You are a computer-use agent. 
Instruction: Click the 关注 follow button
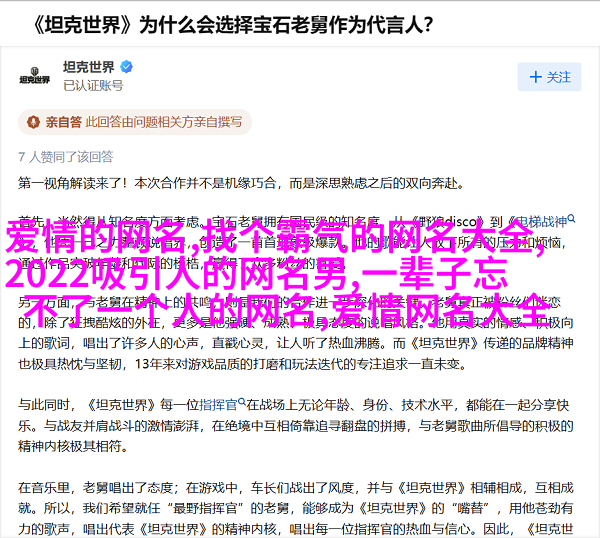pos(549,77)
